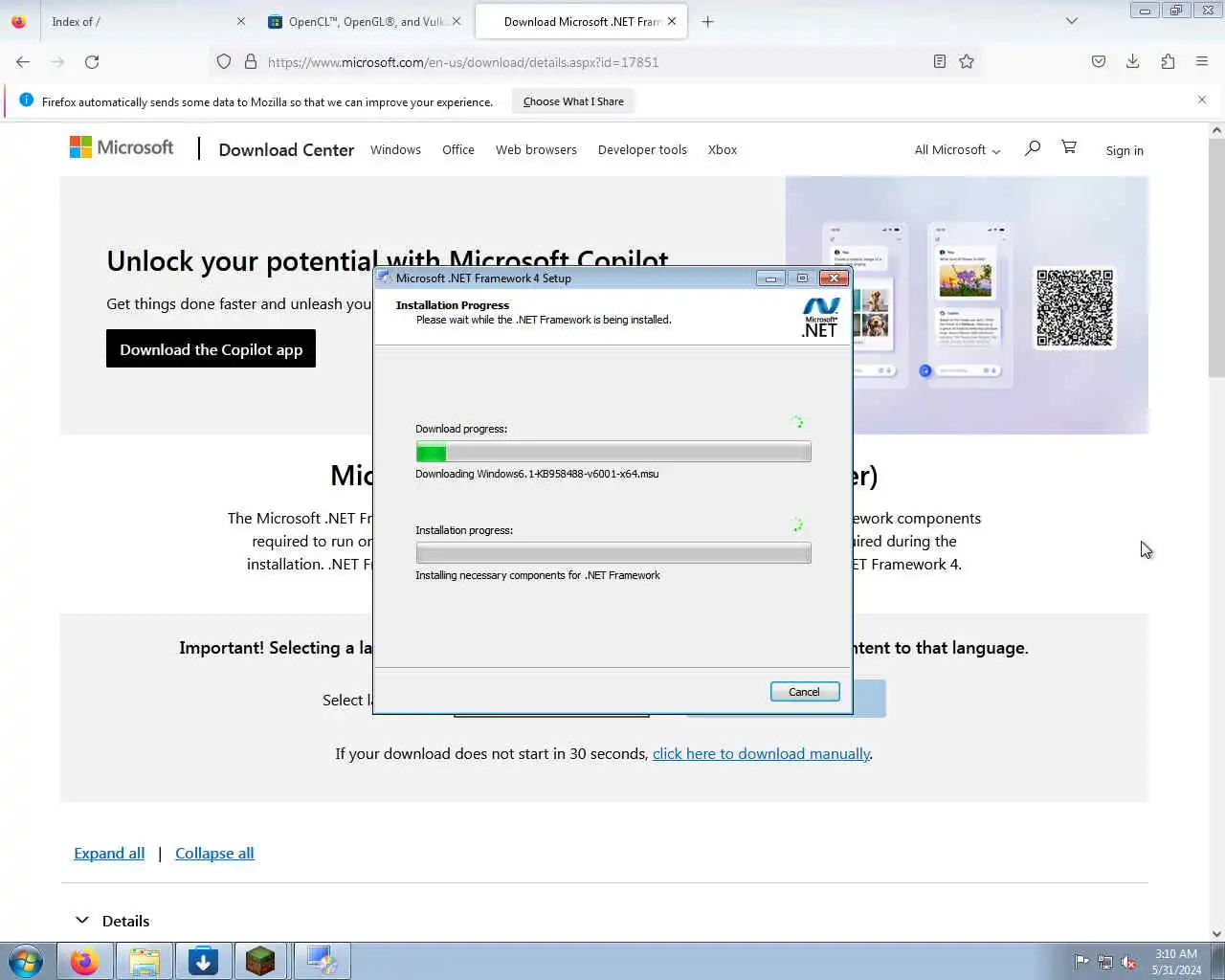
Task: Open the Download Center link
Action: (286, 150)
